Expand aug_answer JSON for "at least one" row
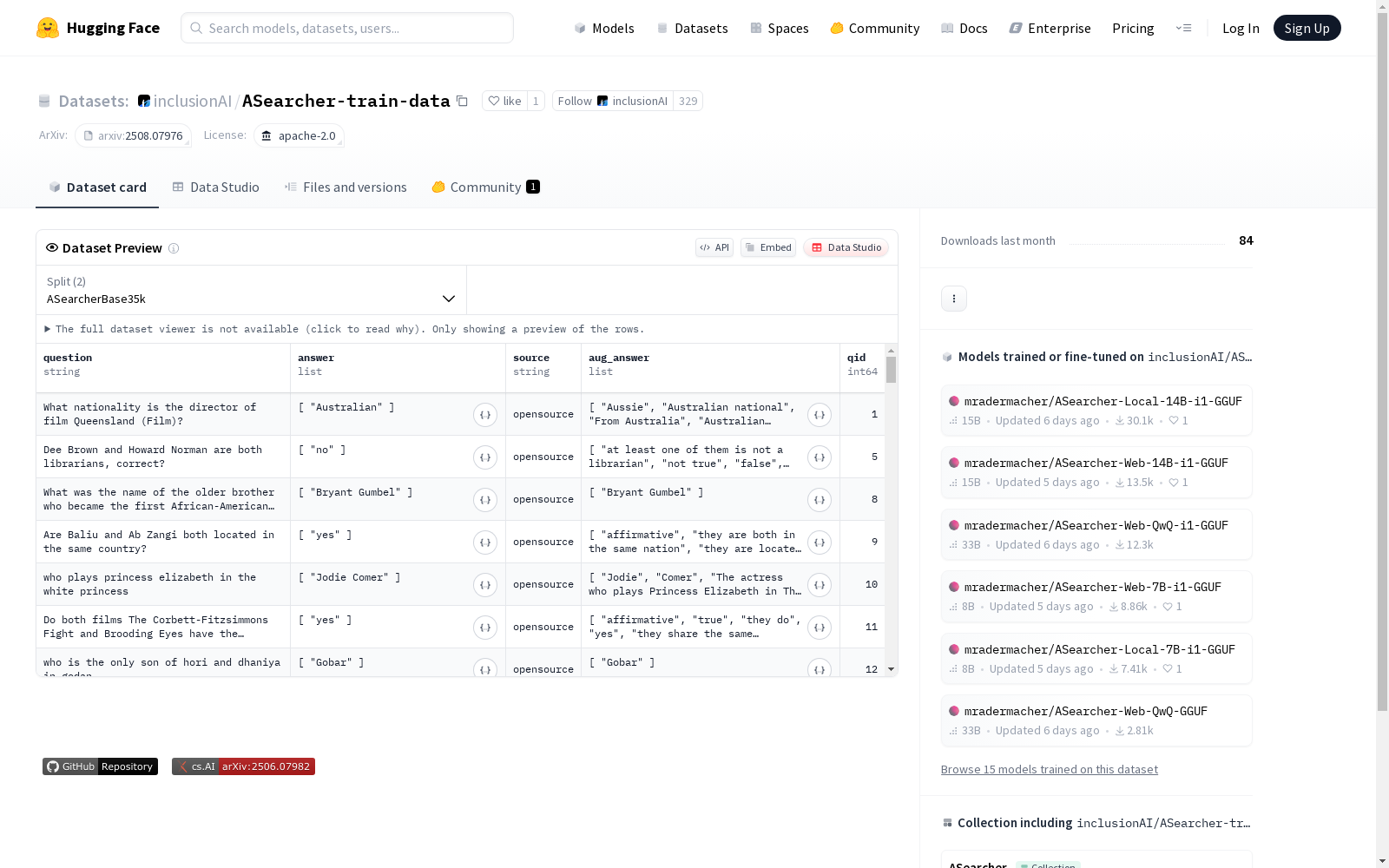The image size is (1389, 868). (820, 457)
